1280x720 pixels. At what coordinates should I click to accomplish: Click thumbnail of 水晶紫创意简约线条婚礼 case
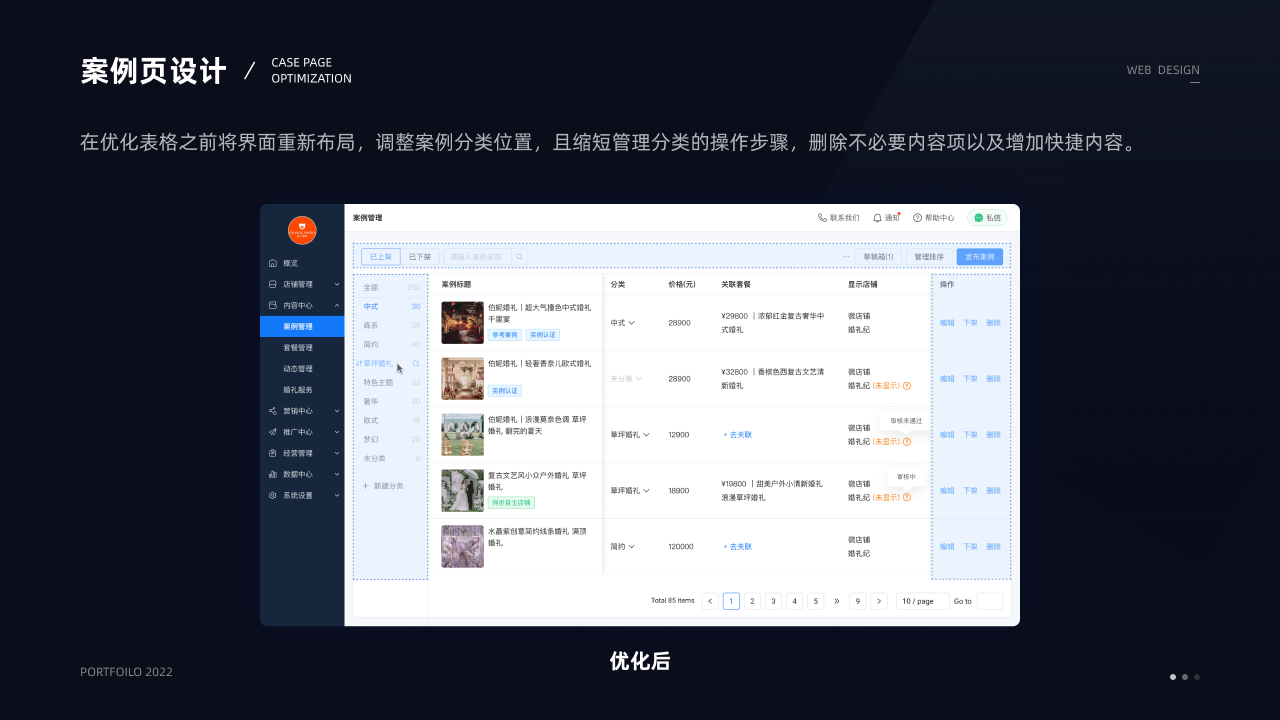pyautogui.click(x=462, y=547)
